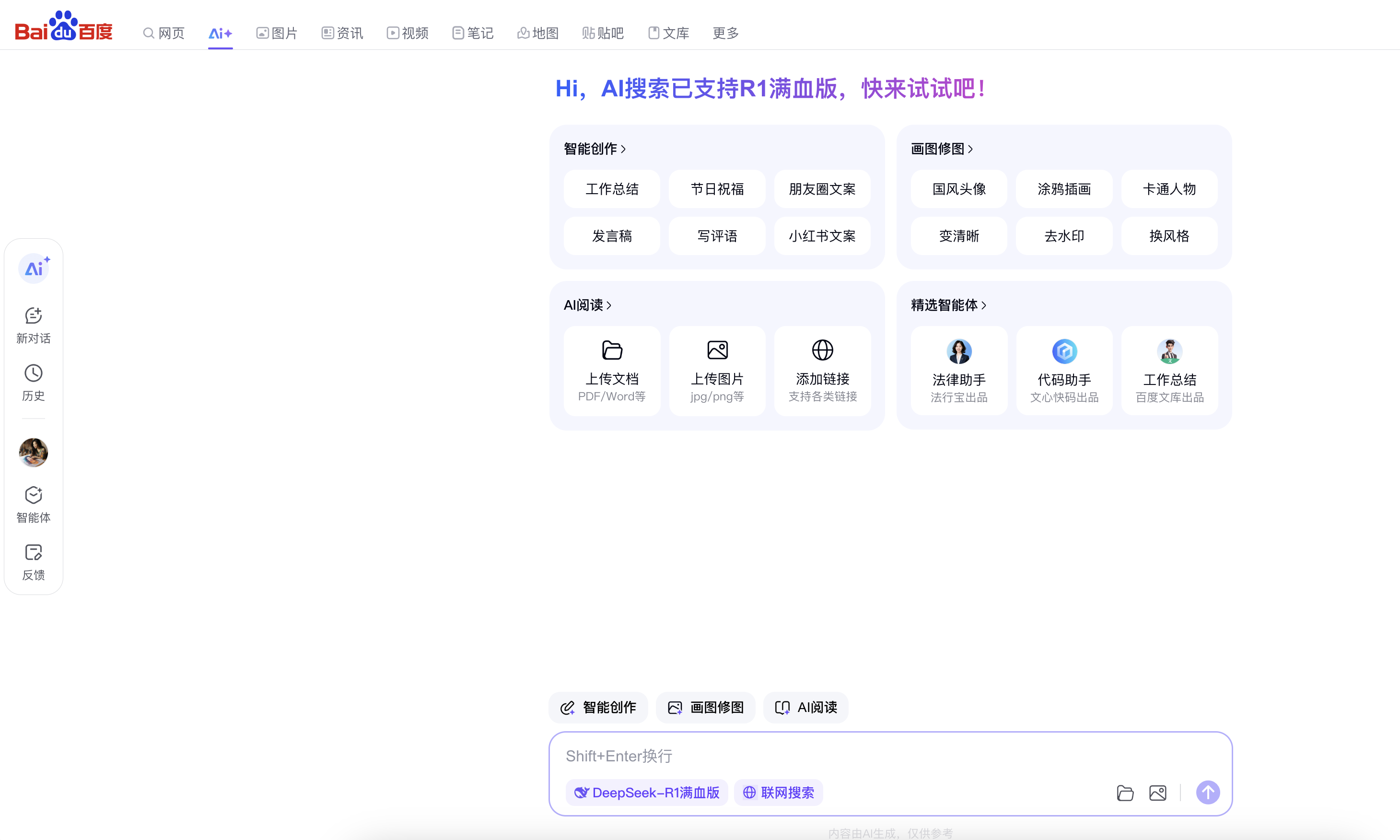This screenshot has height=840, width=1400.
Task: Open the 更多 menu in top navigation
Action: tap(725, 34)
